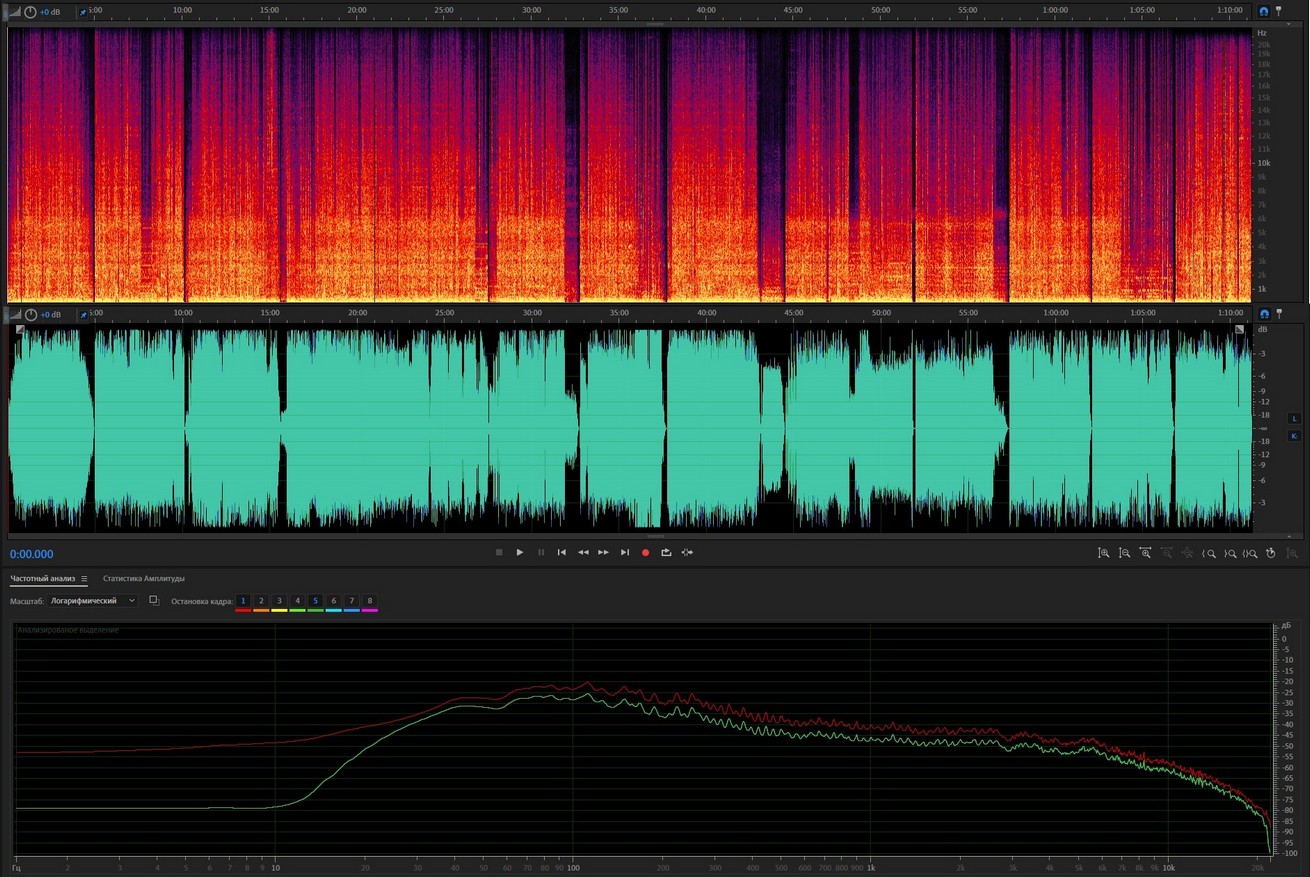Open Частотный анализ panel menu icon
1310x877 pixels.
pos(84,579)
